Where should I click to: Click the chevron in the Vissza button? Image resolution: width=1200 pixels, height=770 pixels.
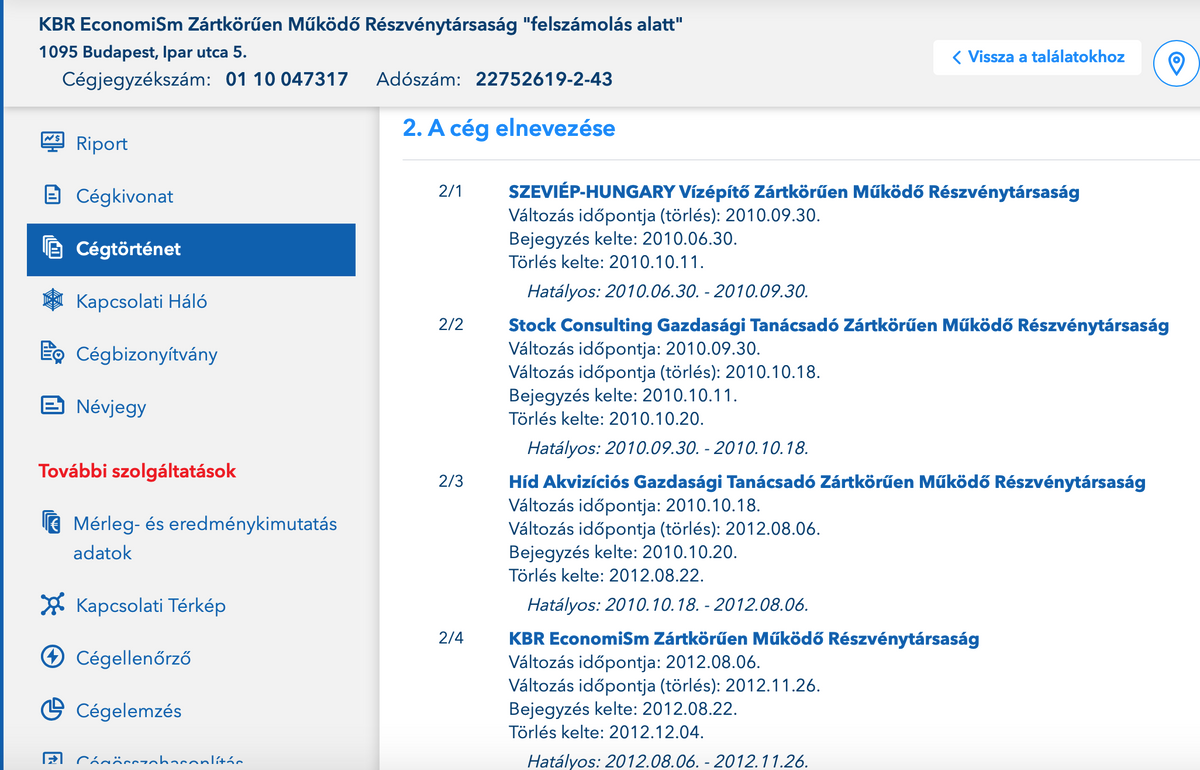[957, 57]
